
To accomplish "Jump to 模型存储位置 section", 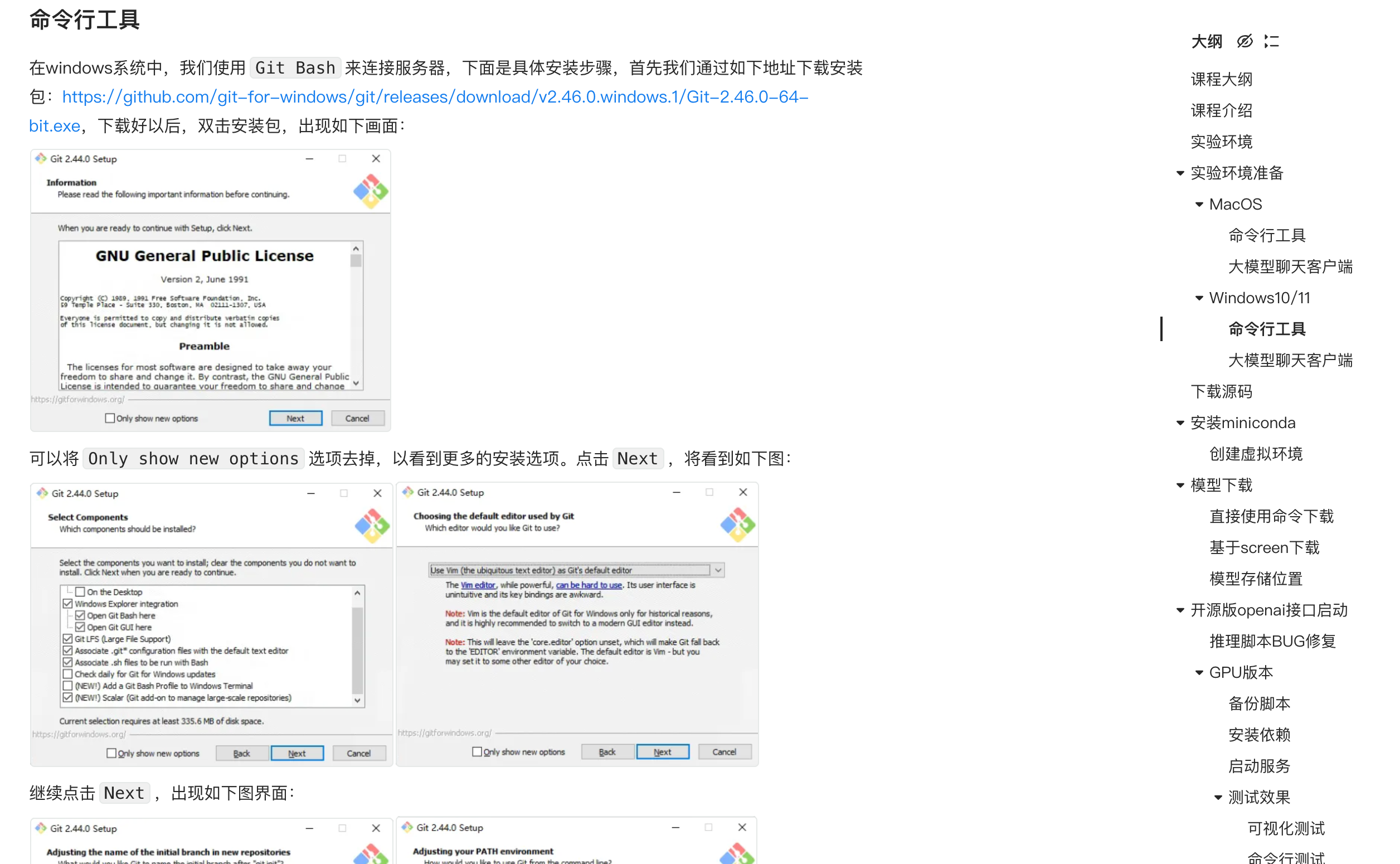I will [x=1256, y=579].
